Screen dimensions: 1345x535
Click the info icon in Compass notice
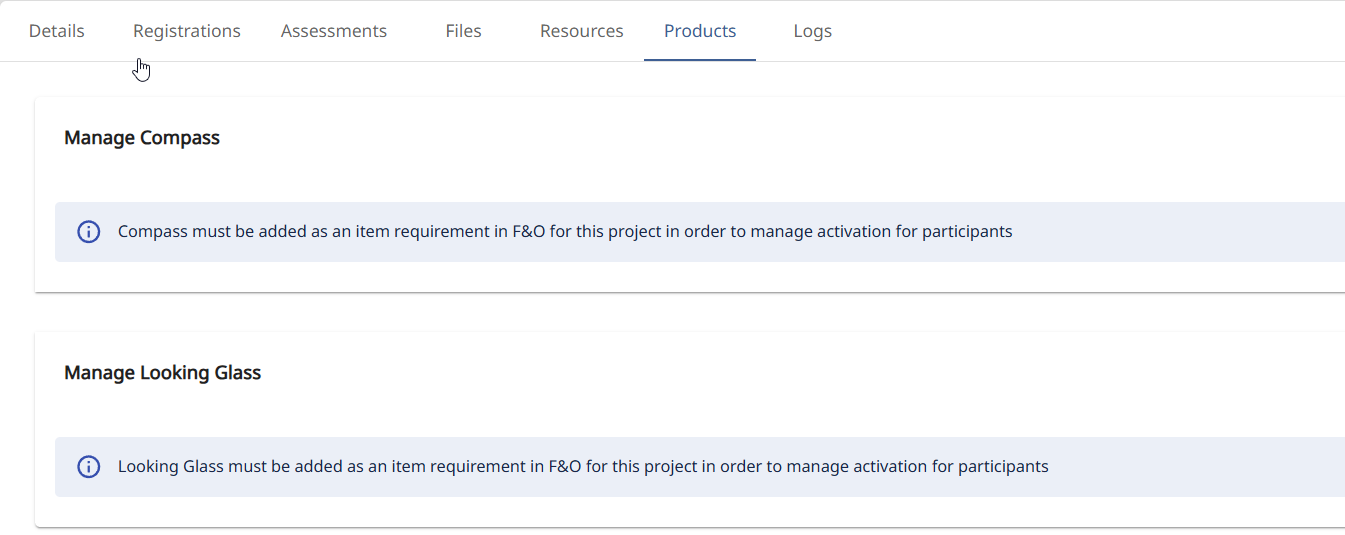click(89, 232)
